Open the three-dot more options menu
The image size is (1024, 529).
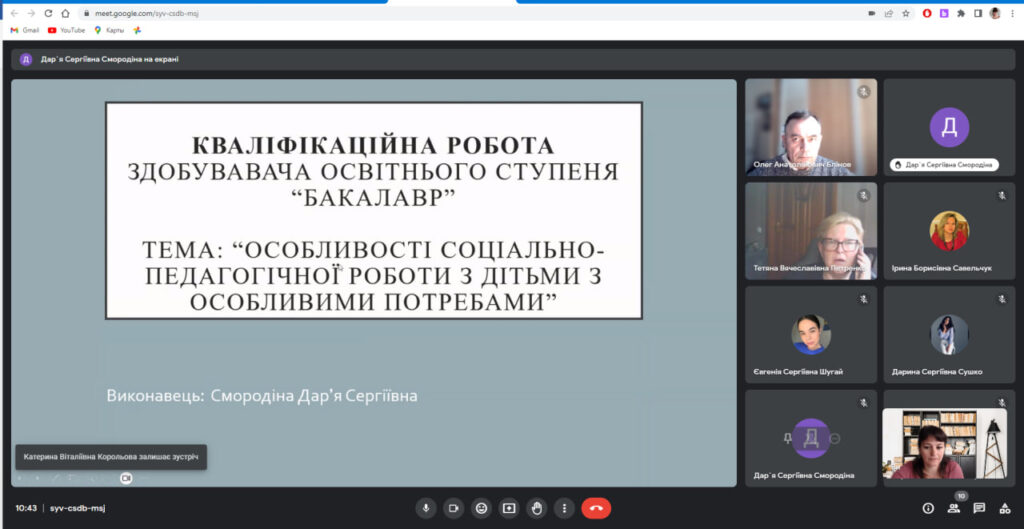click(x=564, y=508)
